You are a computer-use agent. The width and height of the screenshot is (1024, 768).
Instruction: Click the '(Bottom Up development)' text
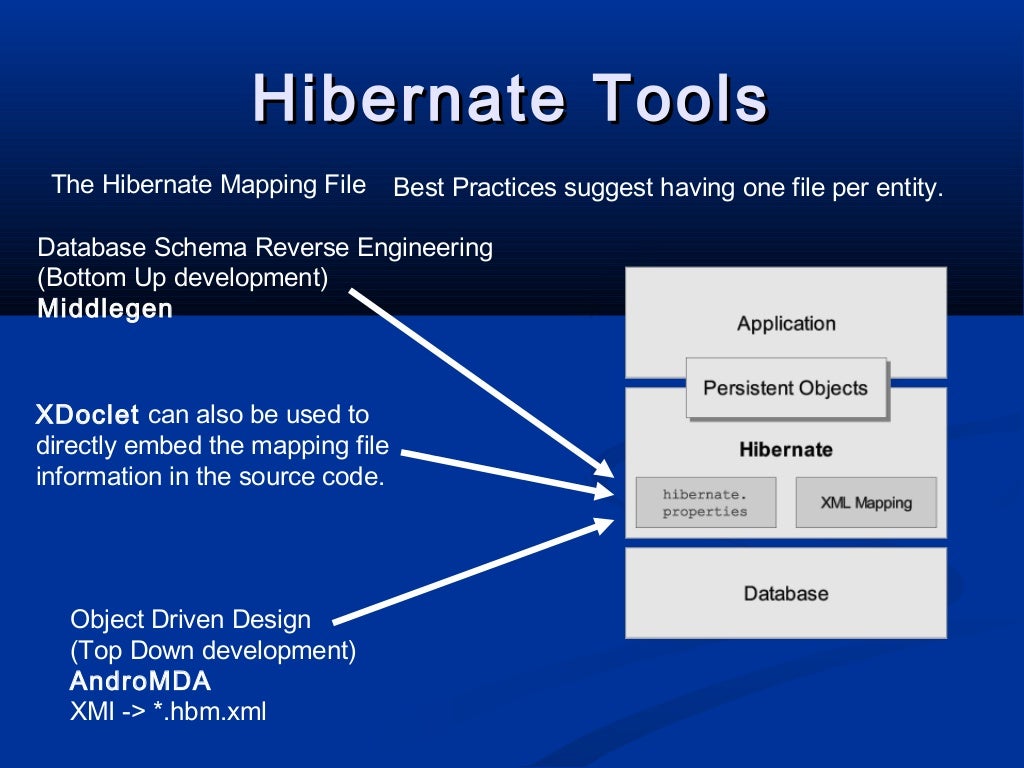point(183,278)
